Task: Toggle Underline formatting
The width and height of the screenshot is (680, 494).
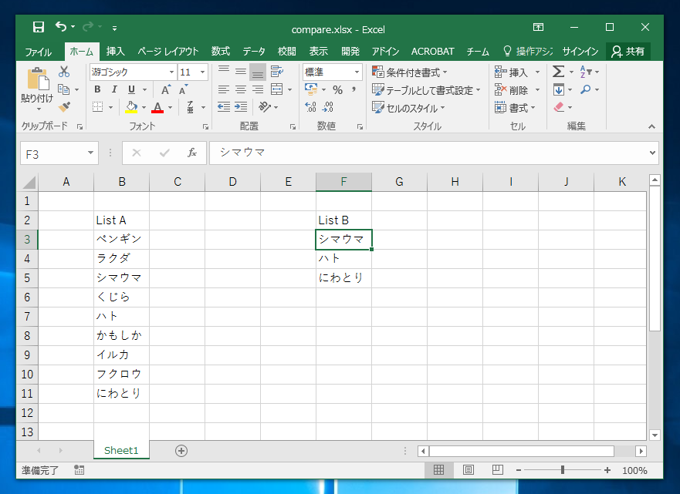Action: point(131,89)
